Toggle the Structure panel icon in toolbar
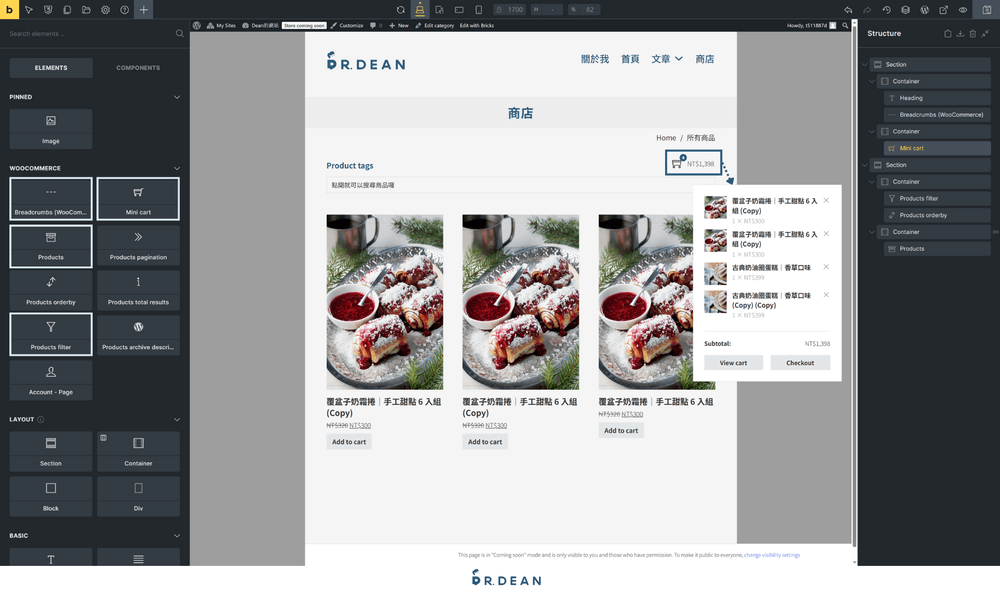The height and width of the screenshot is (593, 1000). point(987,10)
